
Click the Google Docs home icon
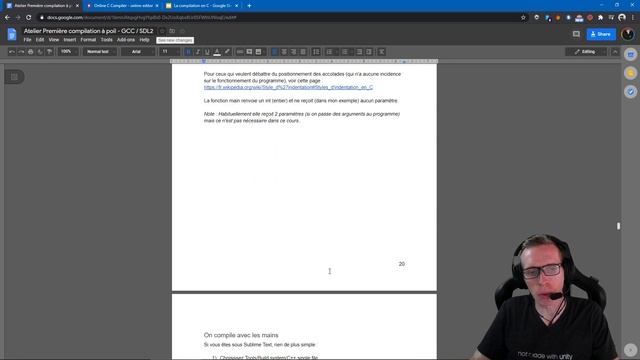coord(12,34)
